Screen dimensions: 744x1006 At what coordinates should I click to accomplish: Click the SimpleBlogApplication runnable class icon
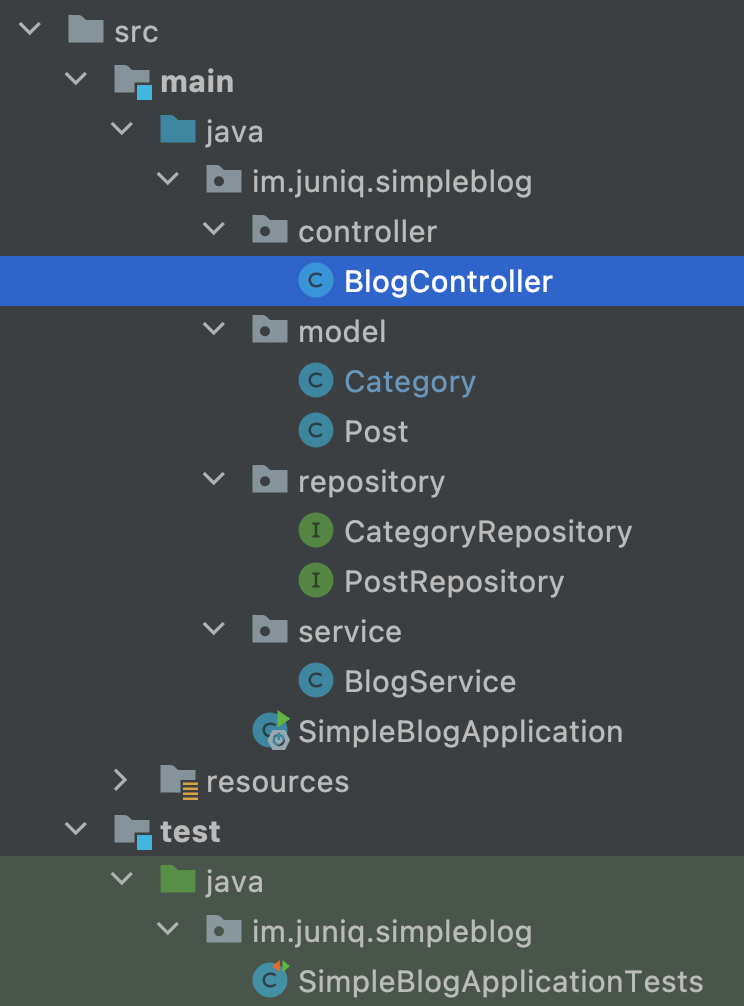pyautogui.click(x=271, y=730)
